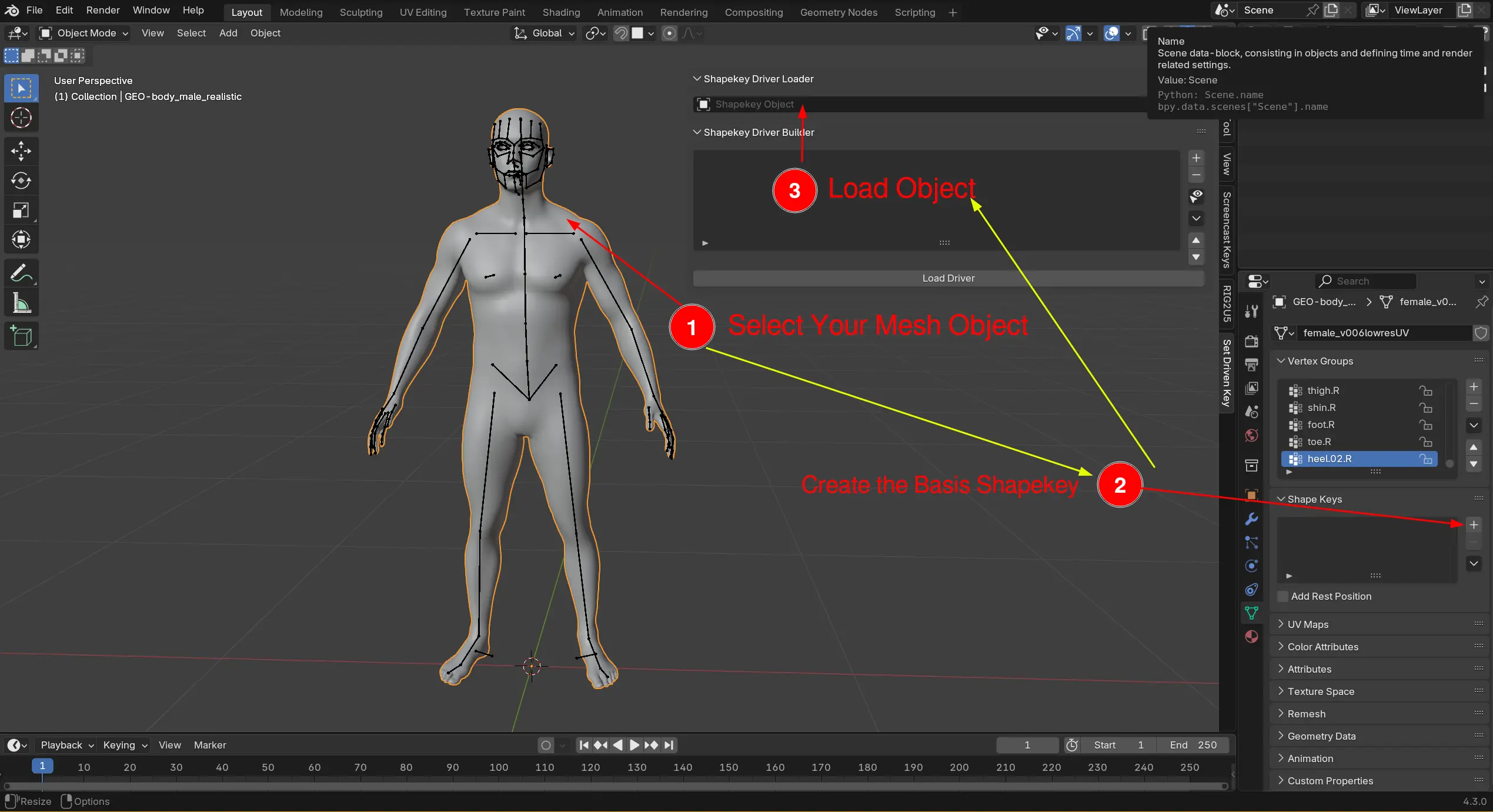
Task: Click the Load Driver button
Action: 947,278
